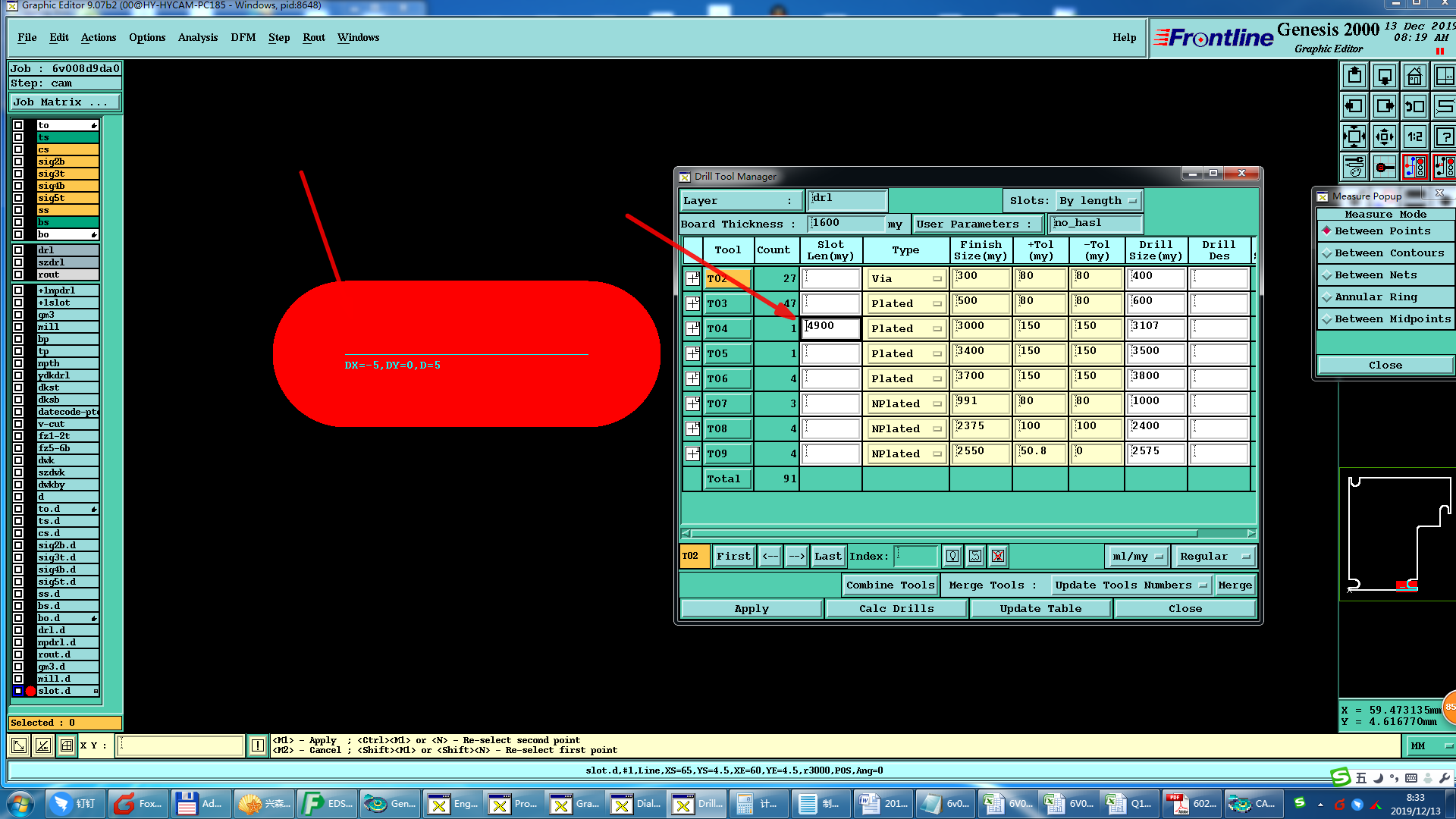Click the highlight lightbulb icon in Drill Tool Manager

coord(952,557)
